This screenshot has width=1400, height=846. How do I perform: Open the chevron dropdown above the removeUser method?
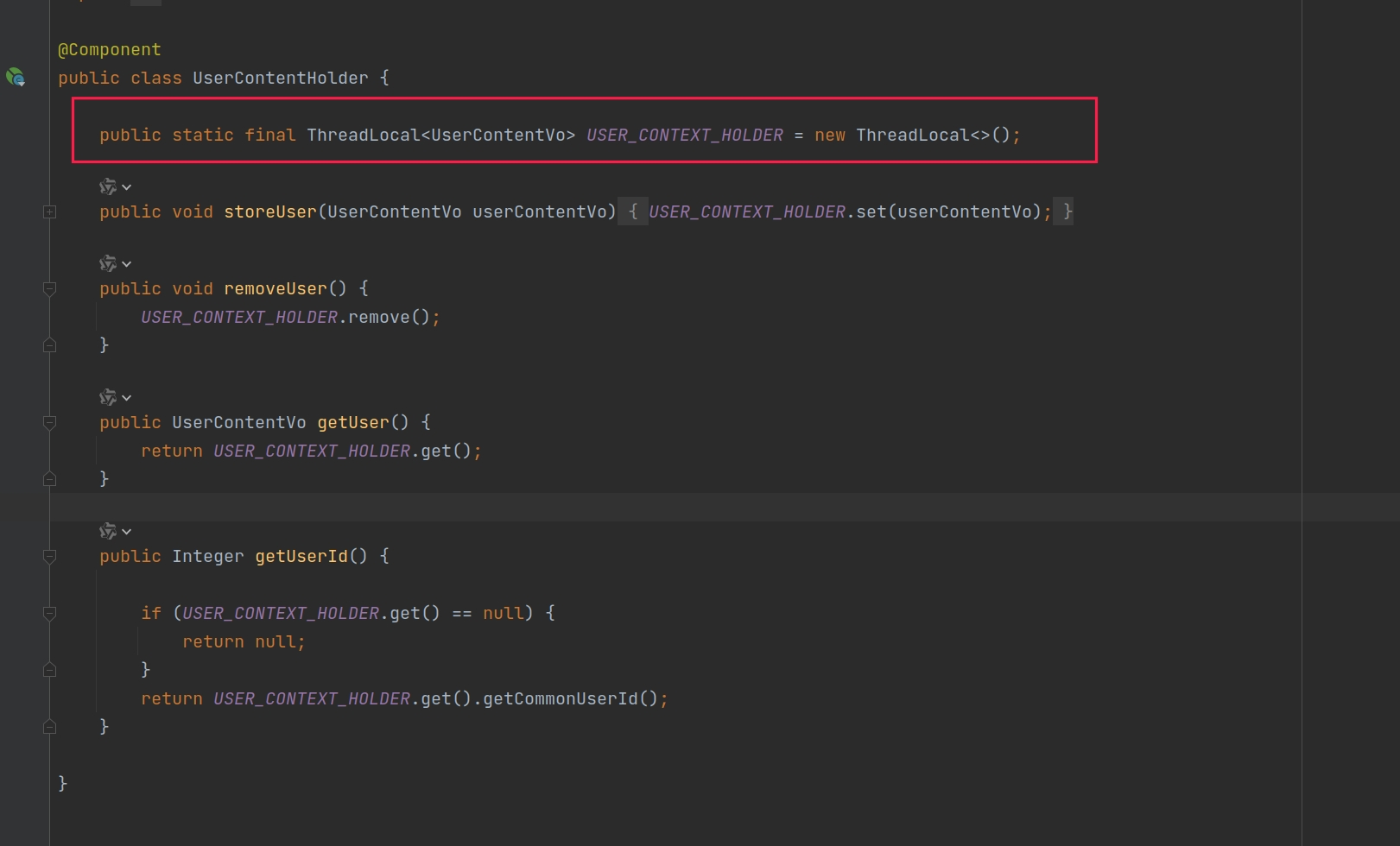click(127, 264)
